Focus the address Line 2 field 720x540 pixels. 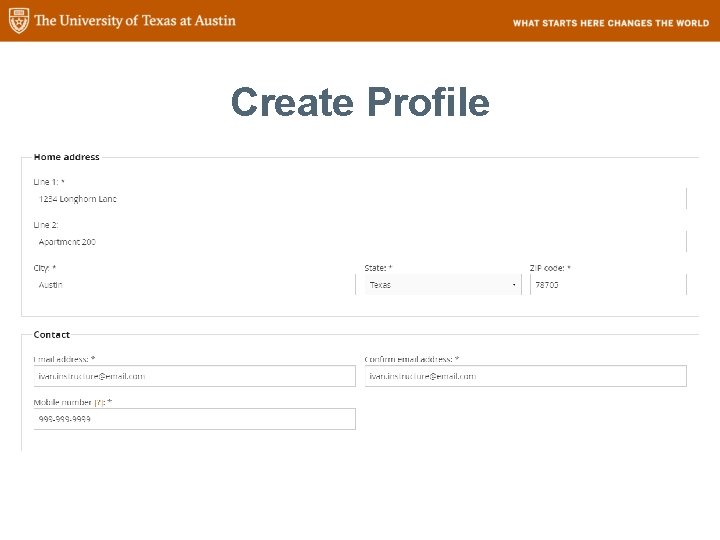[360, 242]
